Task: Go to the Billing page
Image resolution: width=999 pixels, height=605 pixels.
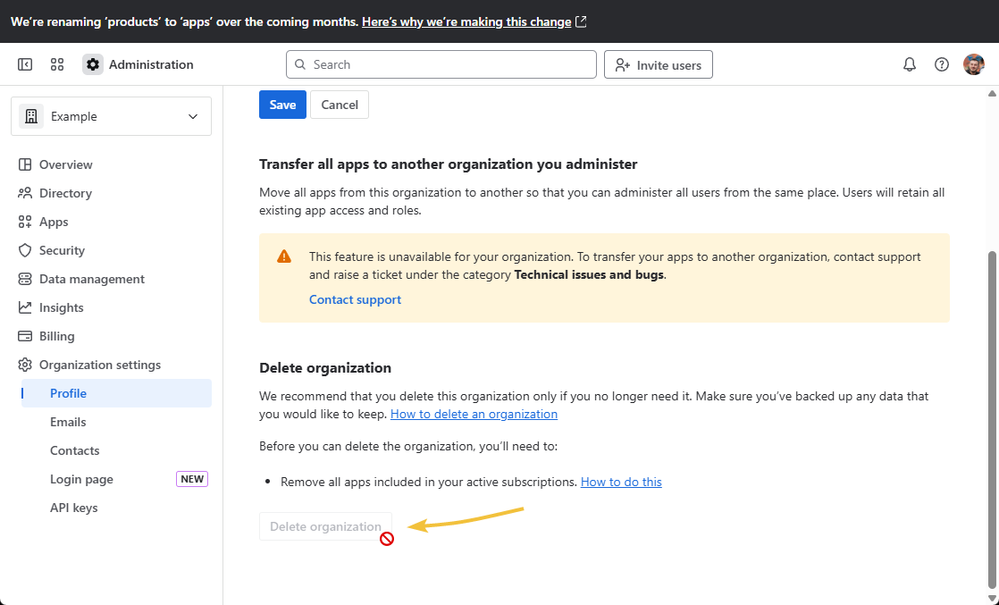Action: click(56, 336)
